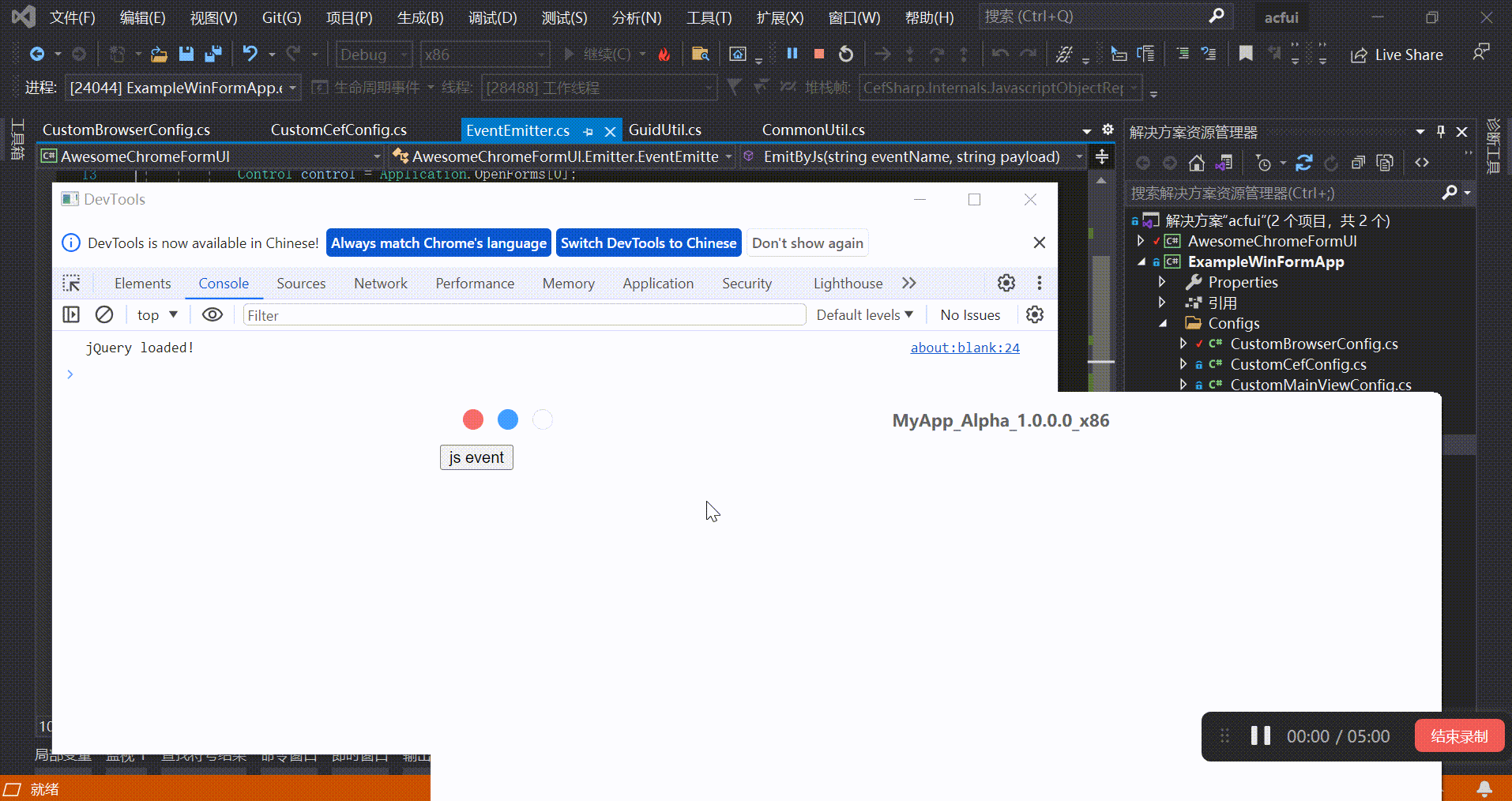The height and width of the screenshot is (801, 1512).
Task: Click the white circle button in app
Action: [x=543, y=419]
